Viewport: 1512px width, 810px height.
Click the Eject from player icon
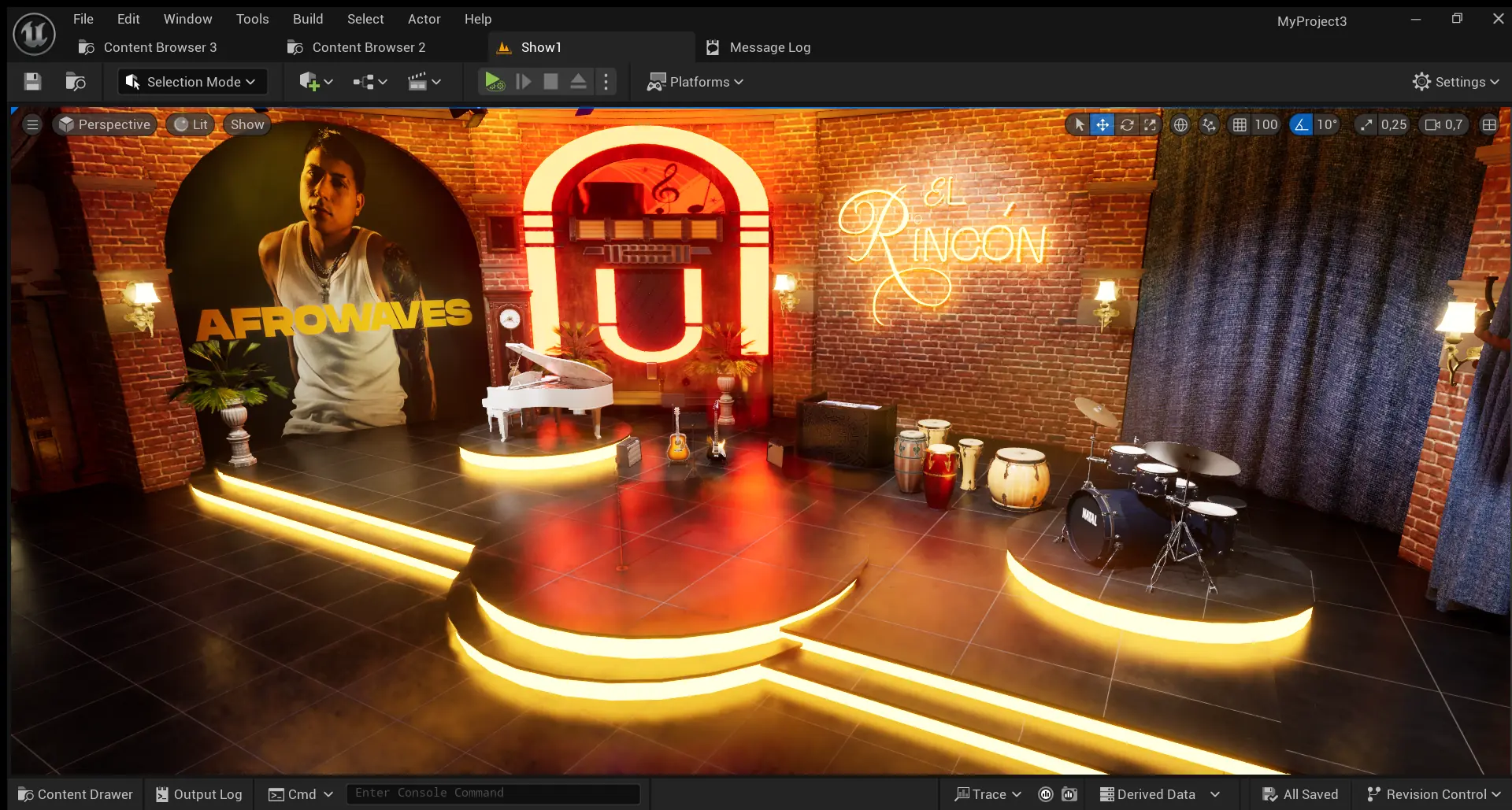(578, 82)
